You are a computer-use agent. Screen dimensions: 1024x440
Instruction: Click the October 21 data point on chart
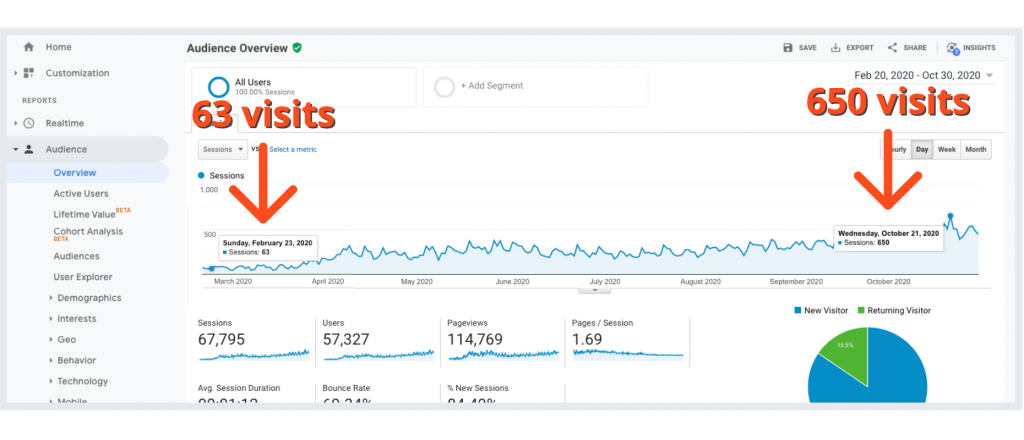coord(950,215)
